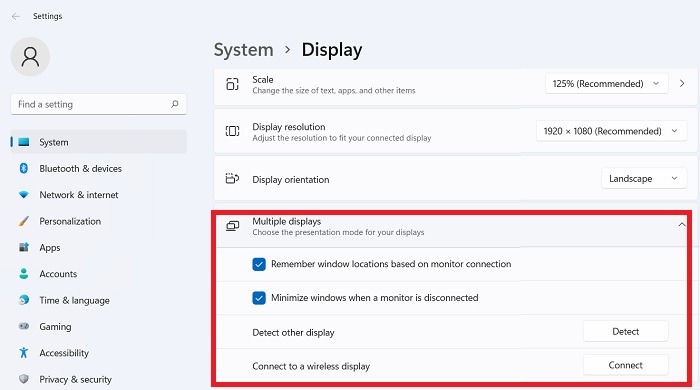Click the Accessibility figure icon

[24, 353]
